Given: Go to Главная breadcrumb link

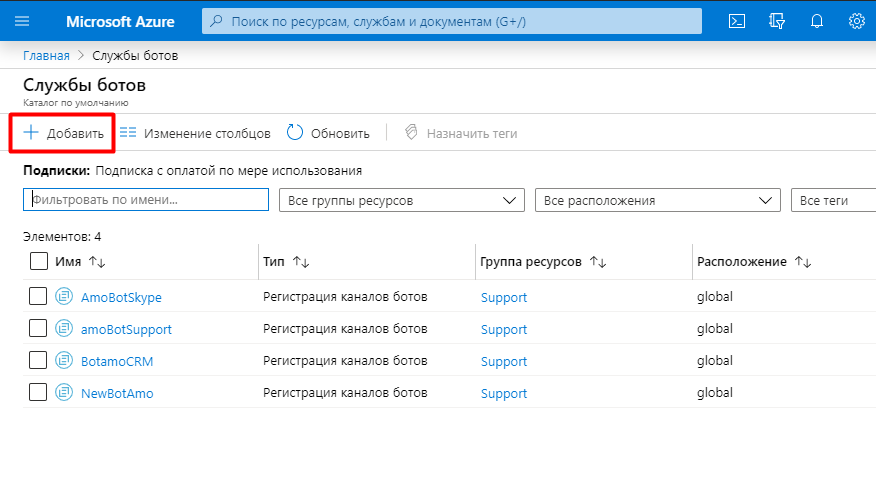Looking at the screenshot, I should click(x=46, y=56).
